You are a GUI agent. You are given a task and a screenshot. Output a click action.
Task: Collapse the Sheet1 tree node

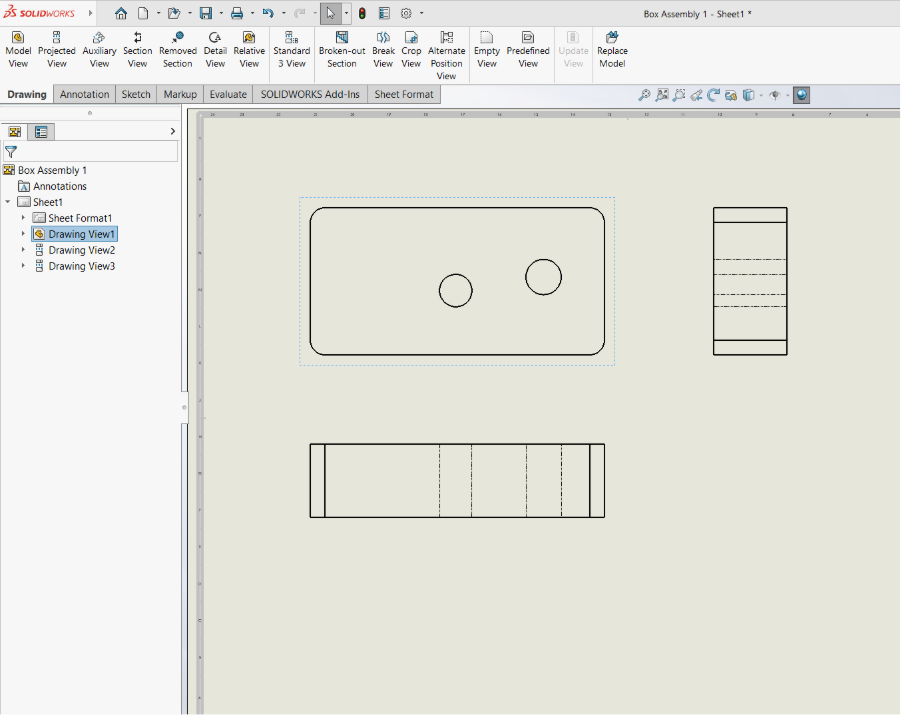click(x=7, y=202)
